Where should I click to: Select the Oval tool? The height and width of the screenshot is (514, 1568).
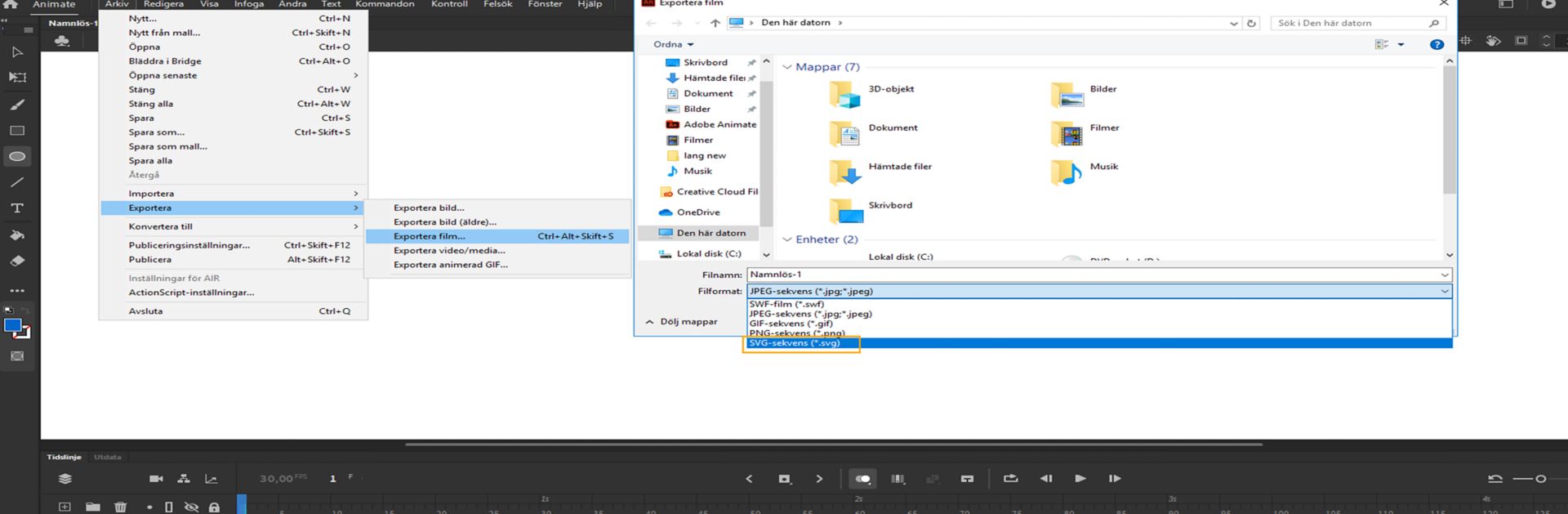tap(17, 156)
